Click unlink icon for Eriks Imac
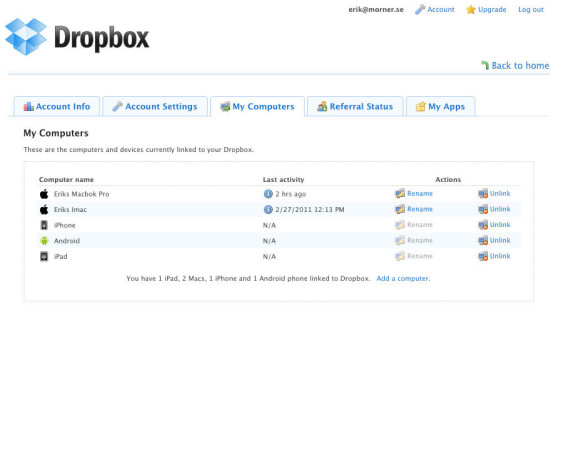Screen dimensions: 576x449 click(x=483, y=209)
